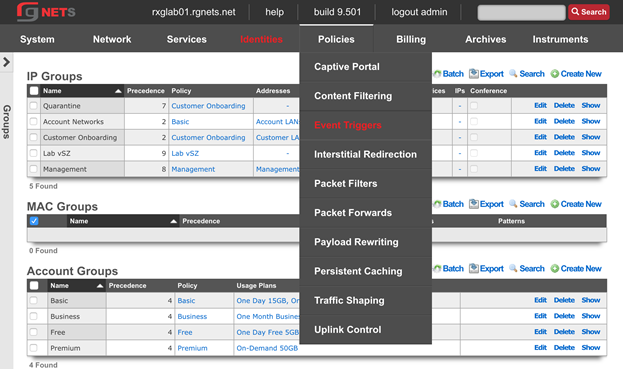Click Edit for the Management IP group

(x=540, y=168)
